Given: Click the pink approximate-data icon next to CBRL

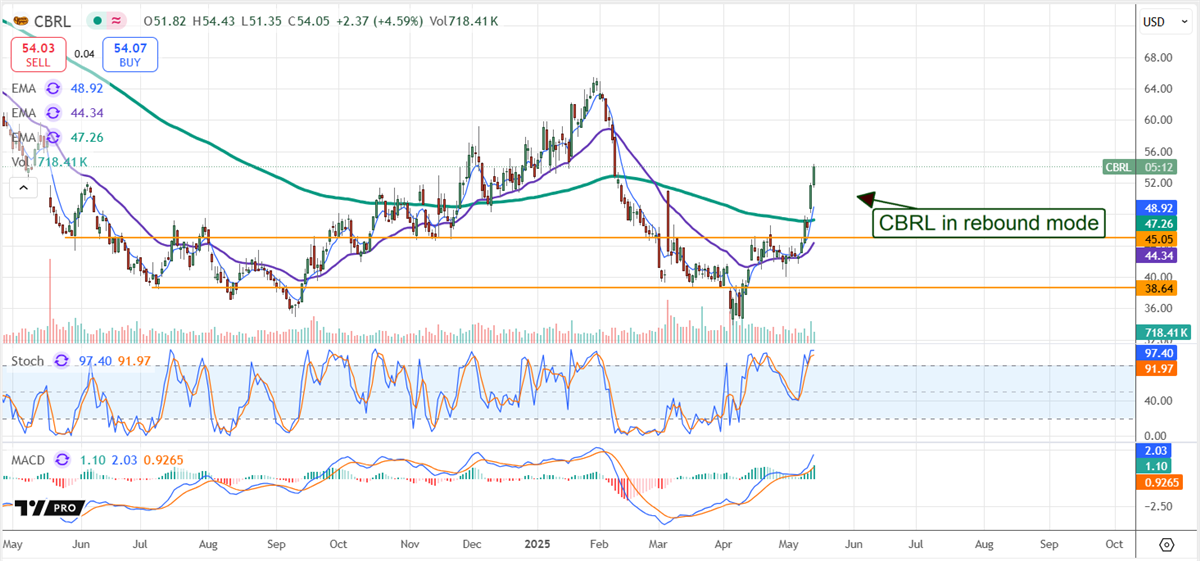Looking at the screenshot, I should coord(118,20).
